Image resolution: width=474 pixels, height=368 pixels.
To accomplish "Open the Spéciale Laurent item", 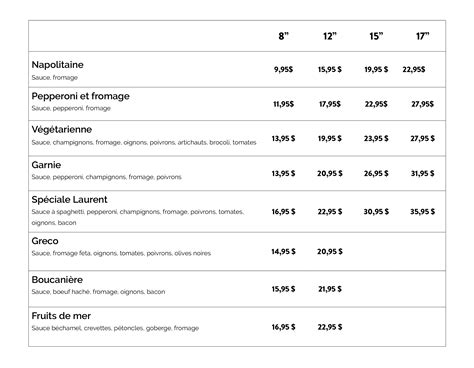I will coord(69,200).
